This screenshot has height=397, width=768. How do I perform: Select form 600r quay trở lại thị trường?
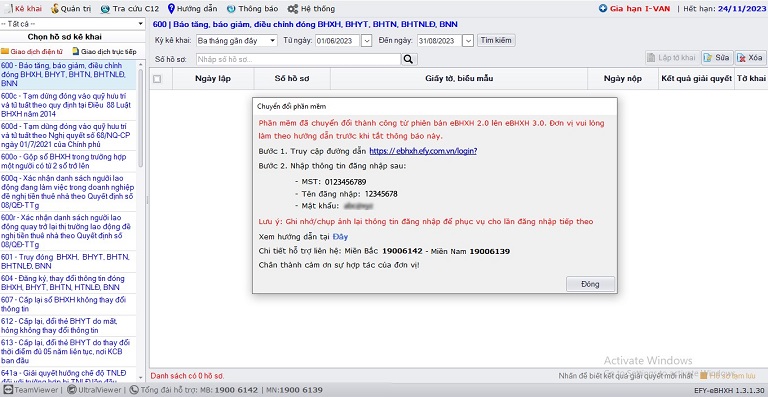[x=68, y=231]
